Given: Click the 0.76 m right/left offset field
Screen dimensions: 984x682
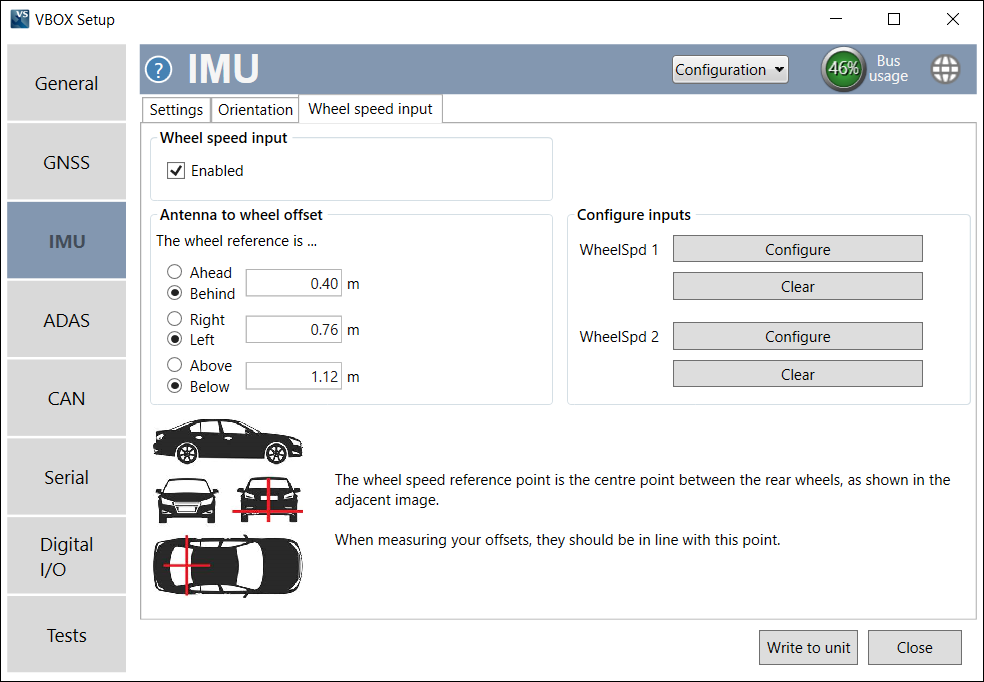Looking at the screenshot, I should tap(294, 329).
